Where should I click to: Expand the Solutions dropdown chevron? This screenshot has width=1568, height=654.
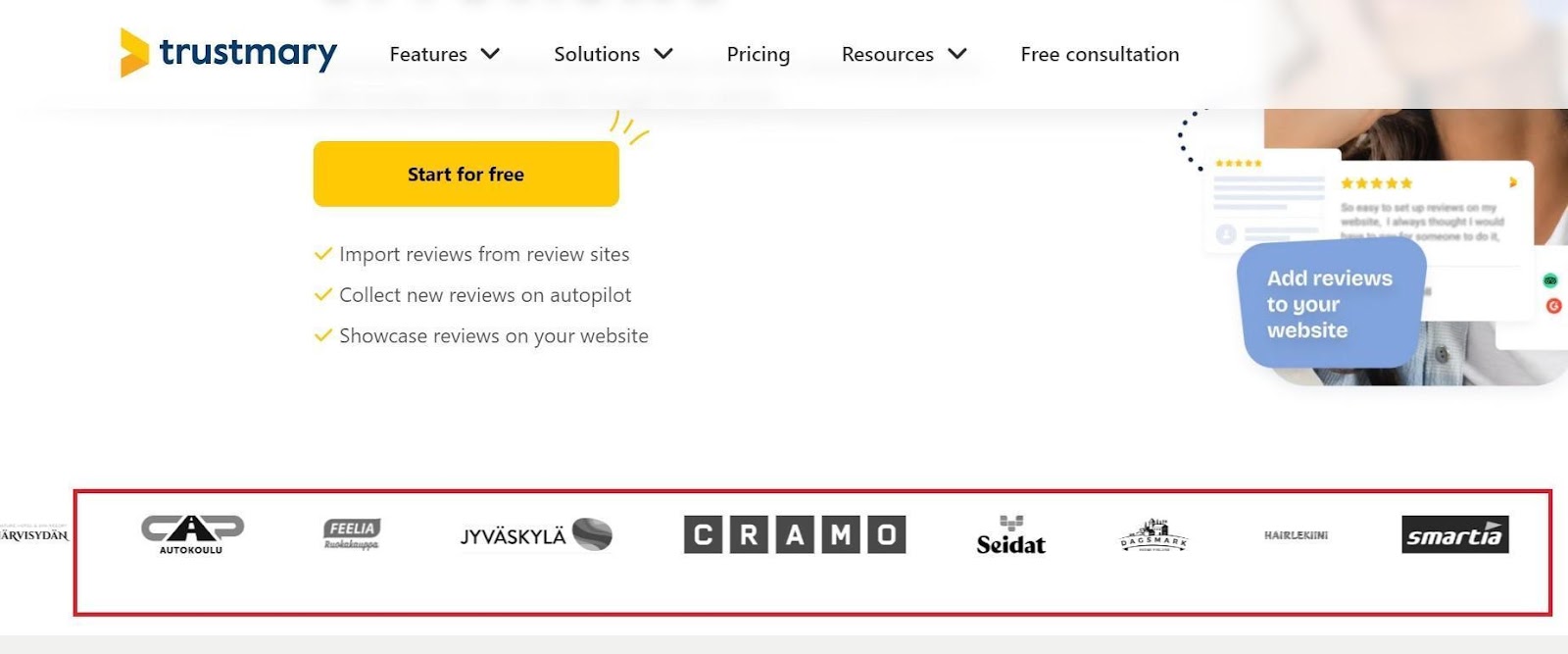(x=663, y=54)
